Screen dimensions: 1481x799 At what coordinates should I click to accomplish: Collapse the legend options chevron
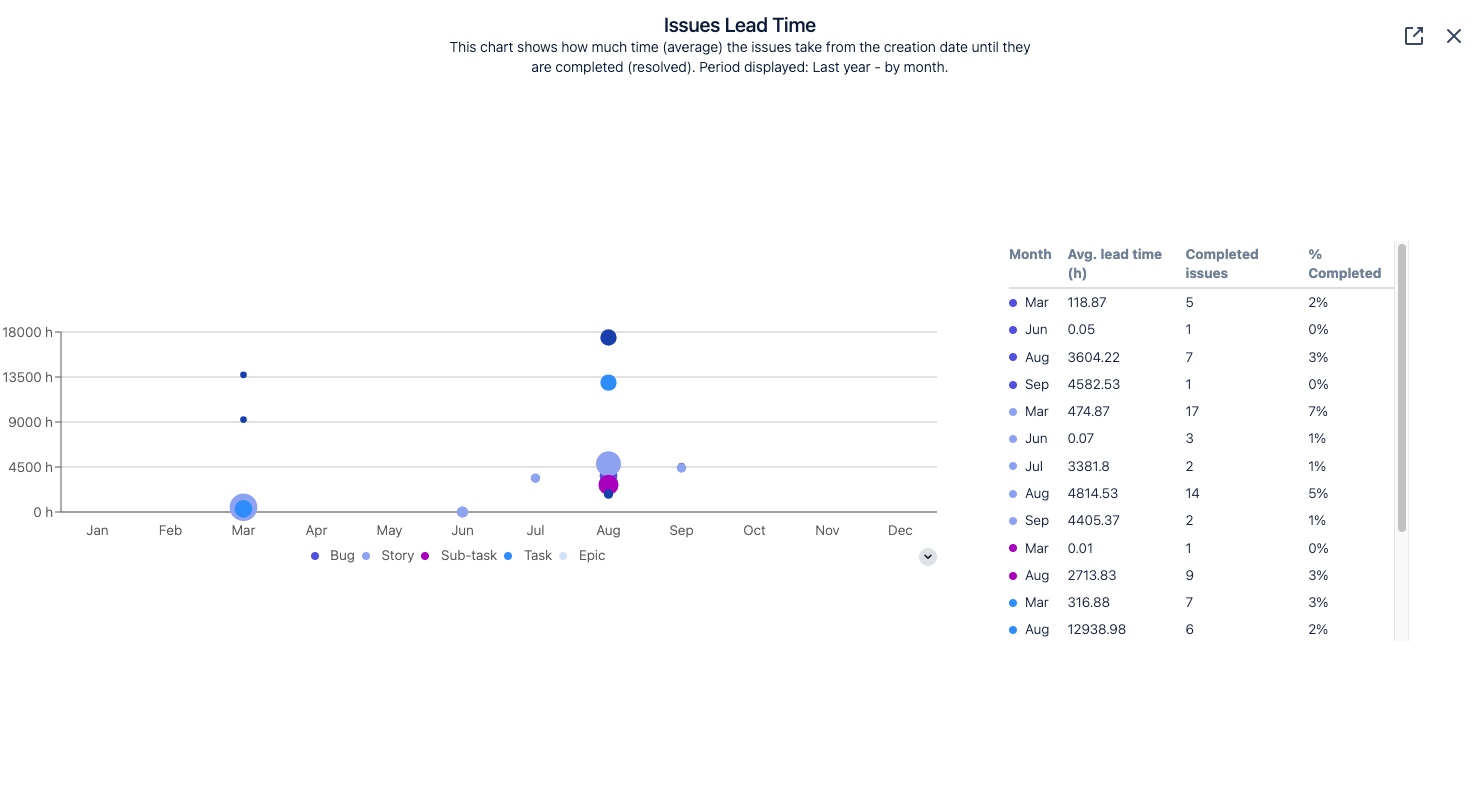coord(927,556)
